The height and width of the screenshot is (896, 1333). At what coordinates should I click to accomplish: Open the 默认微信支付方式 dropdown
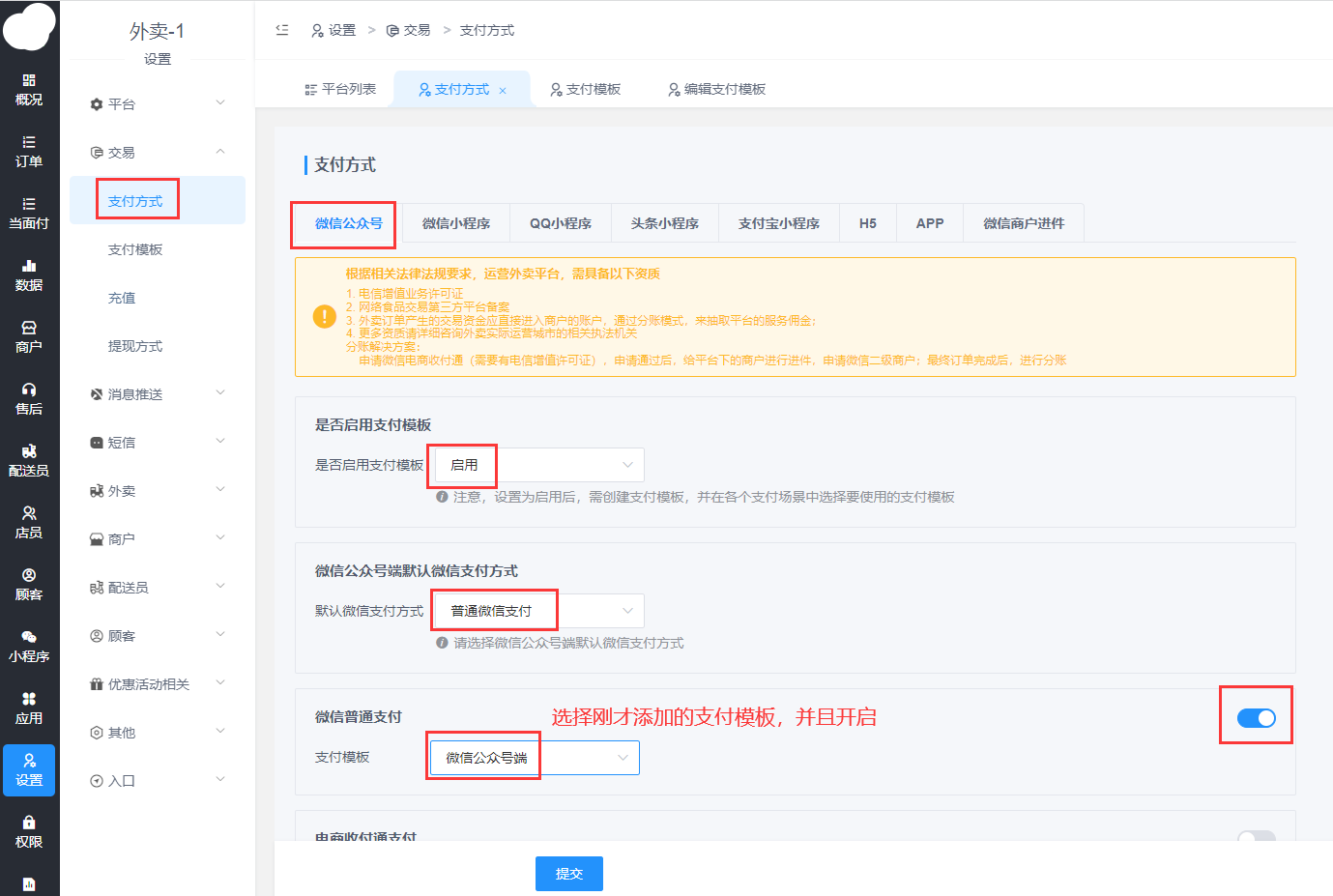(x=539, y=611)
